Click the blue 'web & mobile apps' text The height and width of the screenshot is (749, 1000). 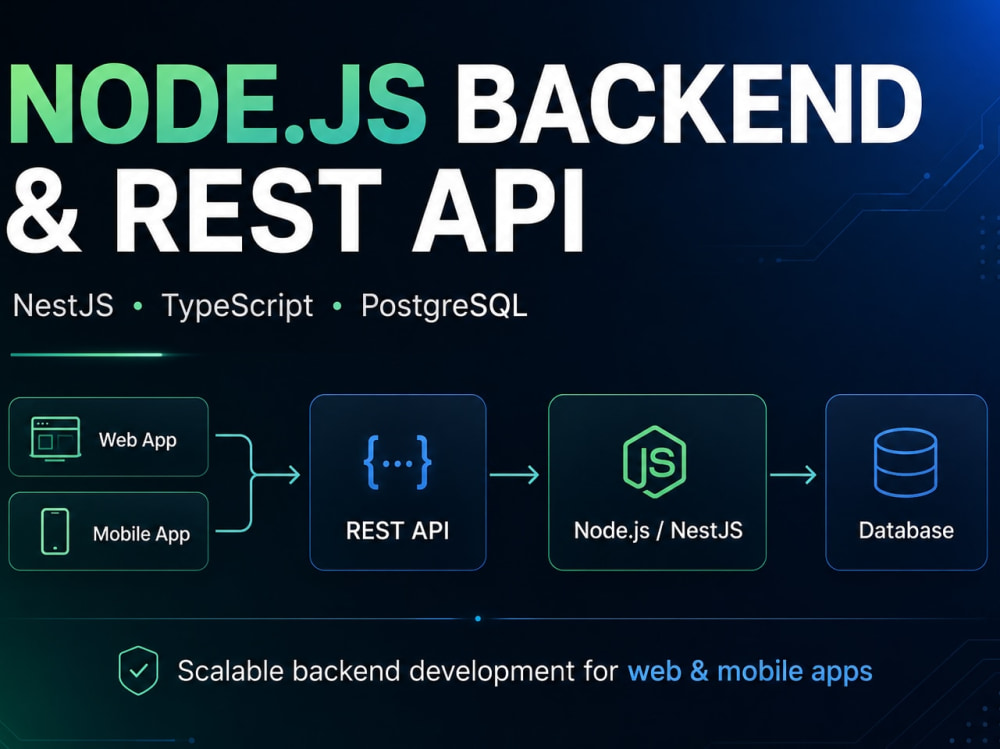pyautogui.click(x=750, y=672)
